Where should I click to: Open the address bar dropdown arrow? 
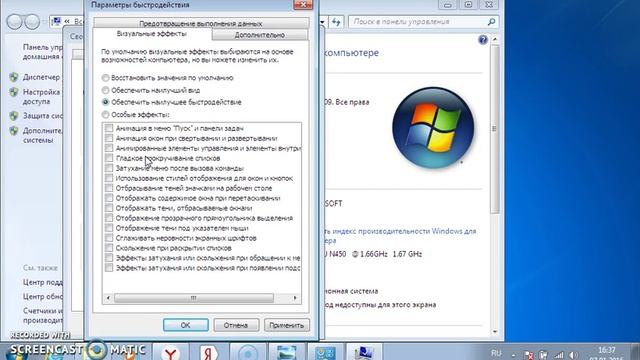[x=322, y=22]
